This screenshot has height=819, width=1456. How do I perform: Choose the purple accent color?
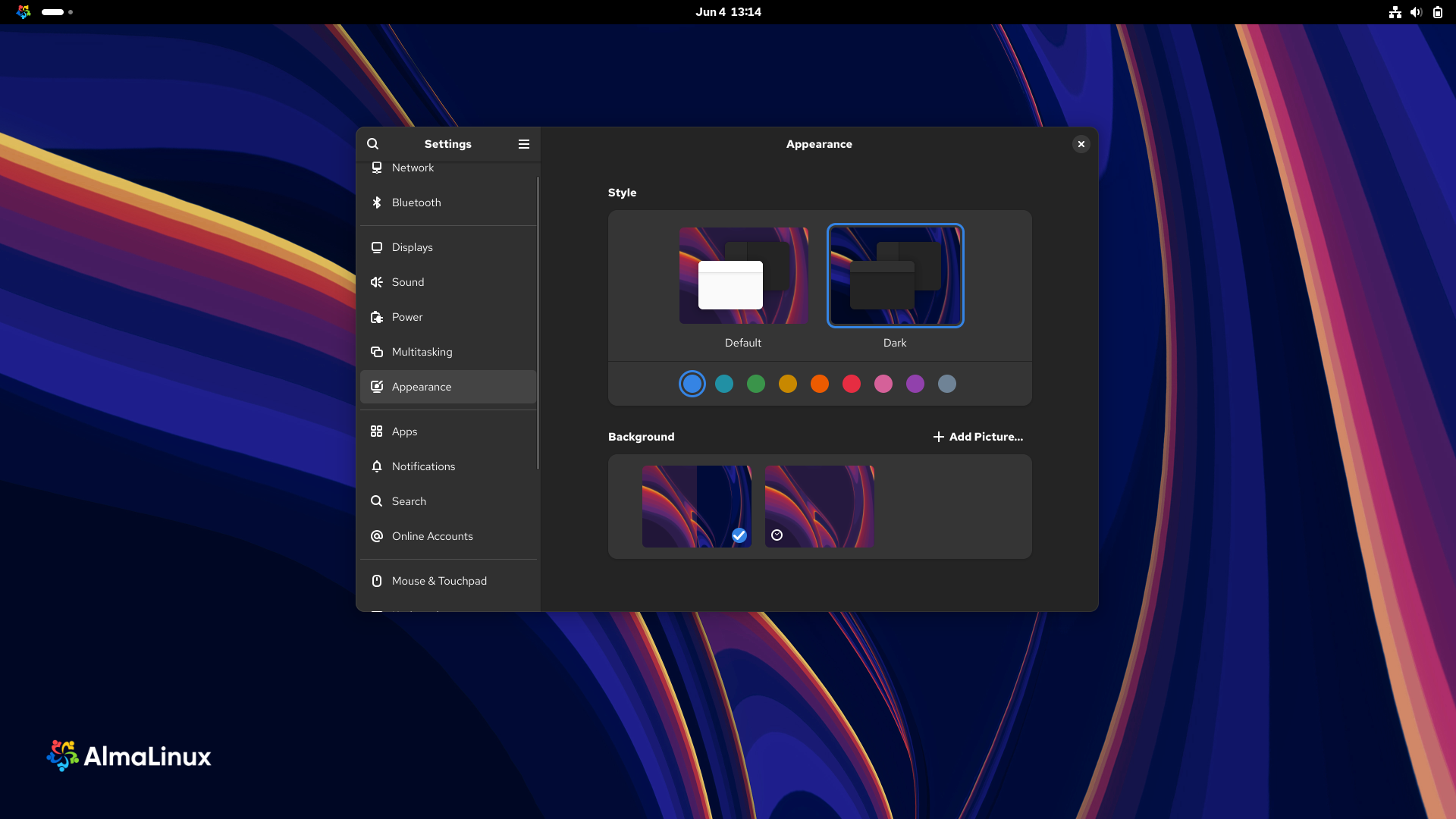pos(915,384)
